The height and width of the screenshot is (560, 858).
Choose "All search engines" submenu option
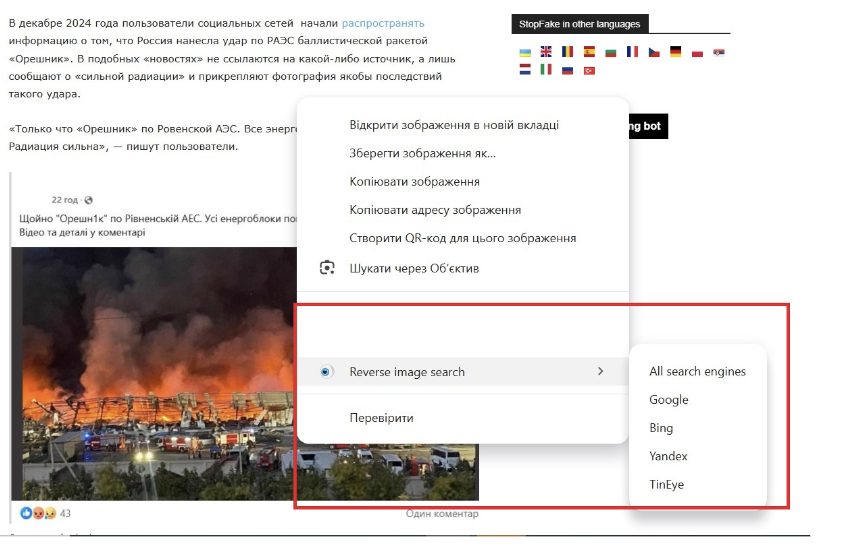(x=697, y=372)
